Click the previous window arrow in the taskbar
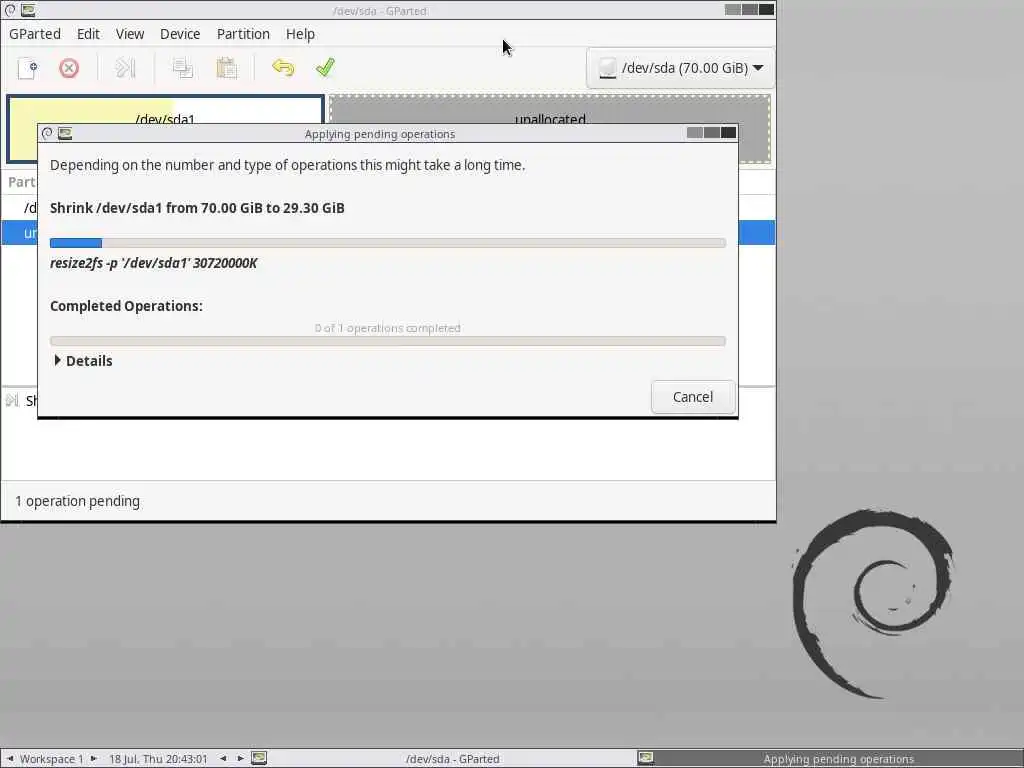 click(x=223, y=758)
